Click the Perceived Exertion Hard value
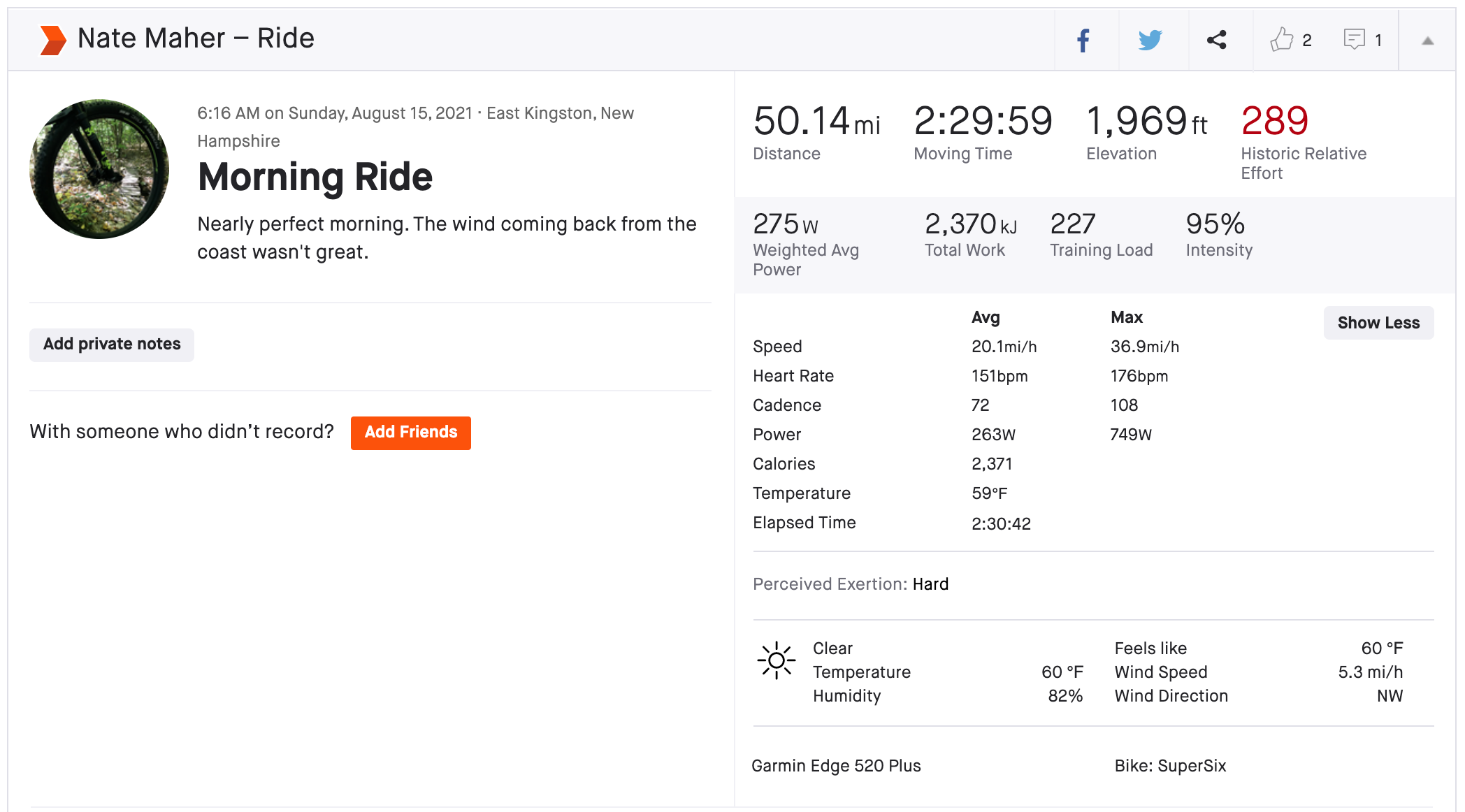This screenshot has width=1465, height=812. [x=930, y=584]
